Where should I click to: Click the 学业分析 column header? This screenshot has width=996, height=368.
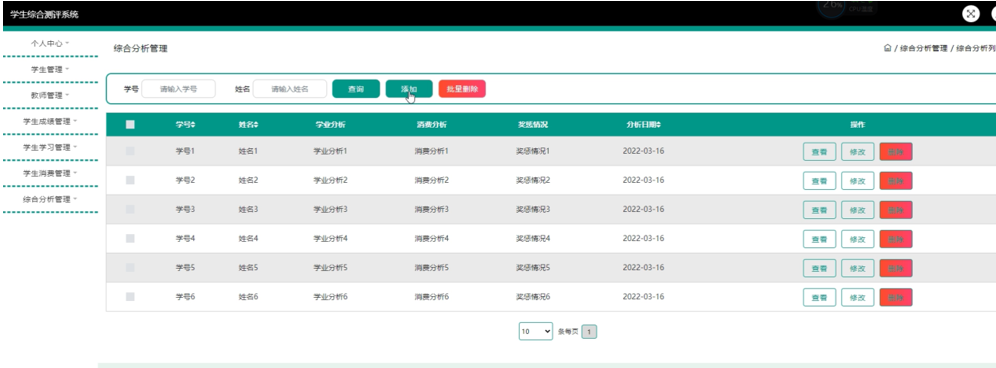pyautogui.click(x=330, y=125)
